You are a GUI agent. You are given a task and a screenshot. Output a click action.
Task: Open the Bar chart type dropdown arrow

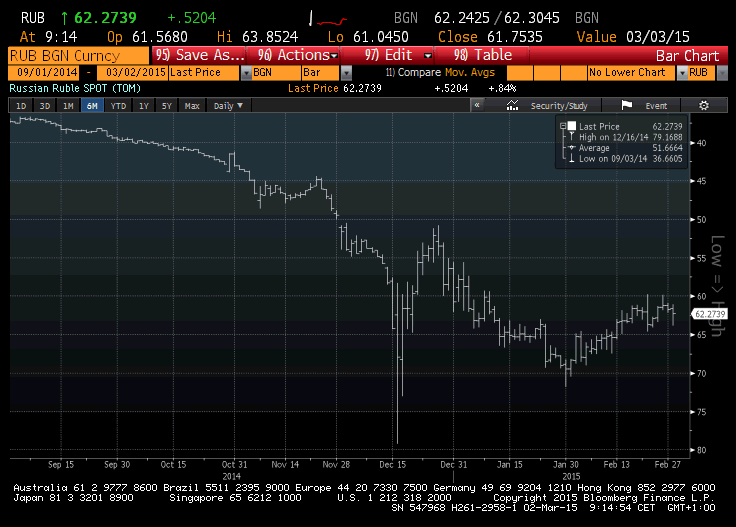346,73
